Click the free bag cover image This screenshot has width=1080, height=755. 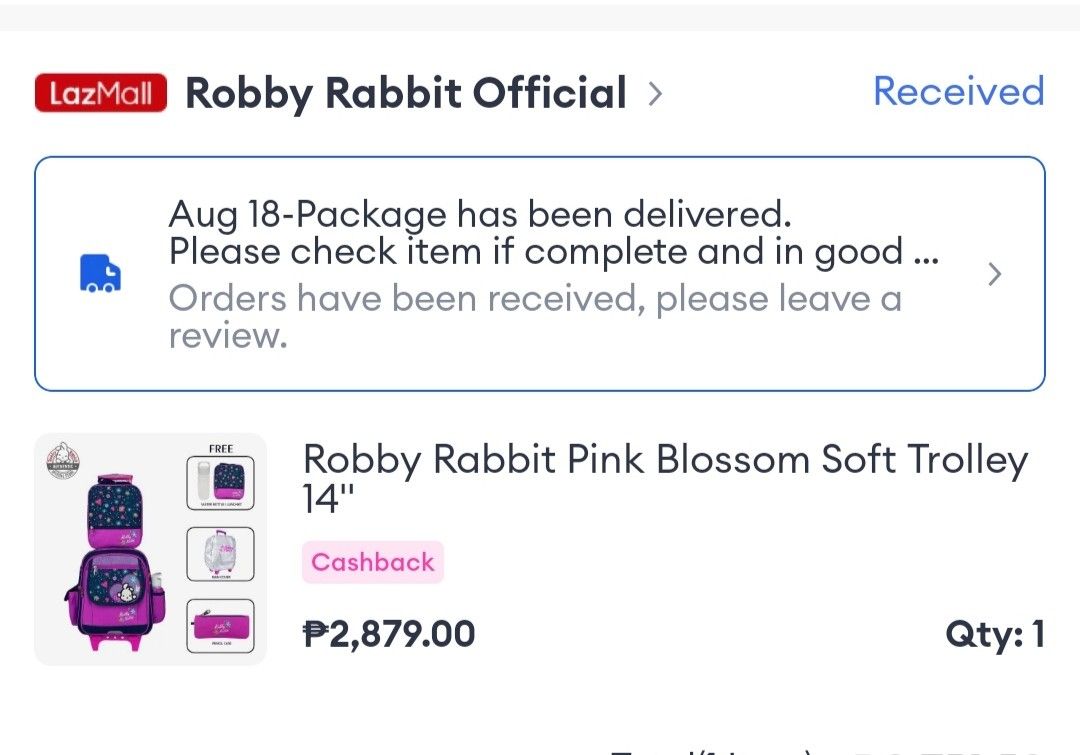[x=219, y=554]
